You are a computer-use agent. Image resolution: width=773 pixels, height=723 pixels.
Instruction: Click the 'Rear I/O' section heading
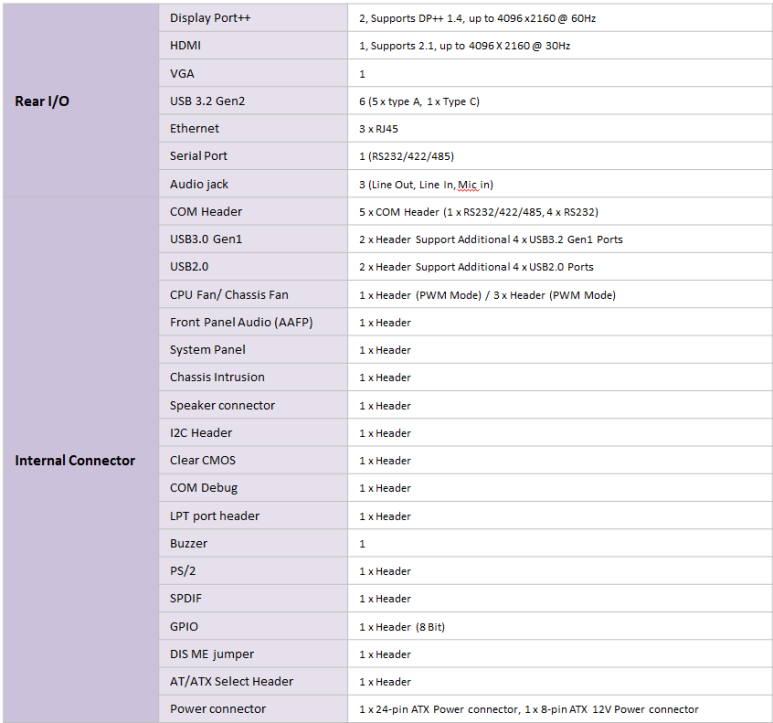(x=42, y=101)
